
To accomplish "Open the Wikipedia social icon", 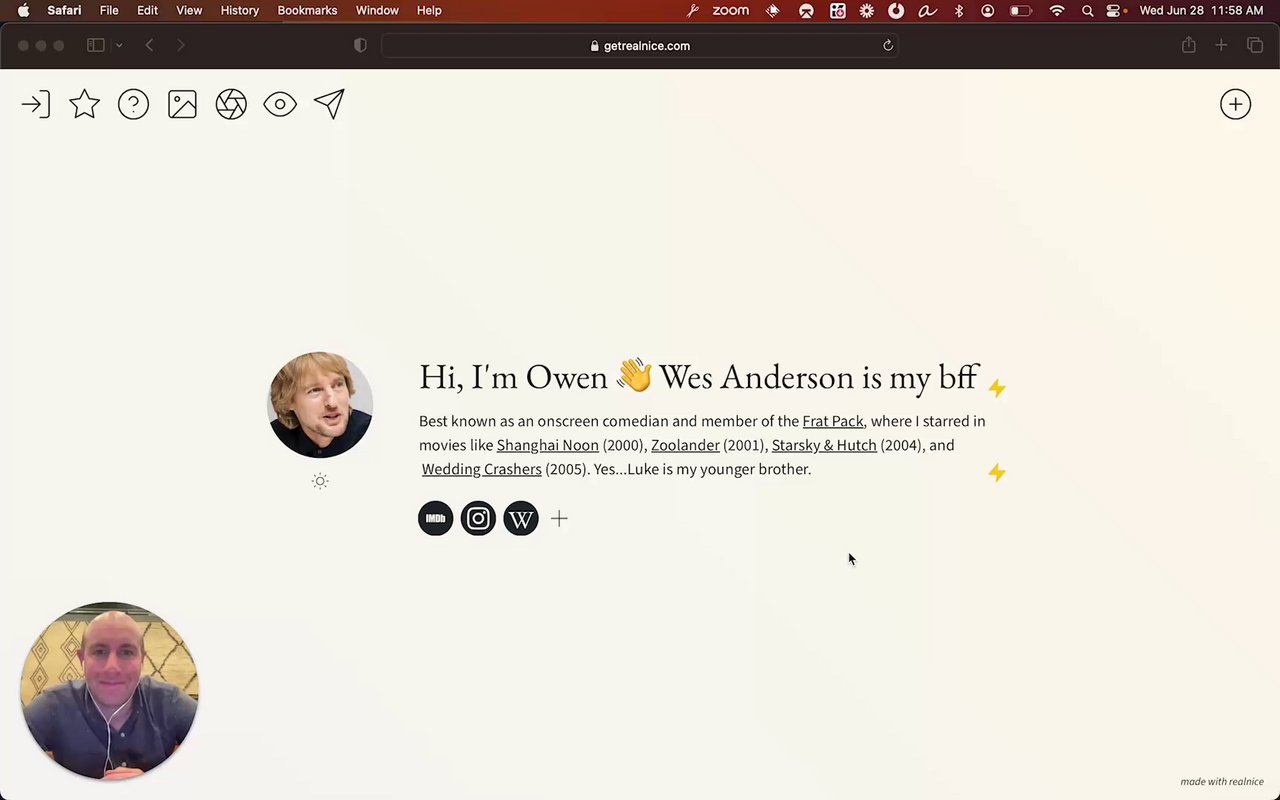I will click(521, 518).
